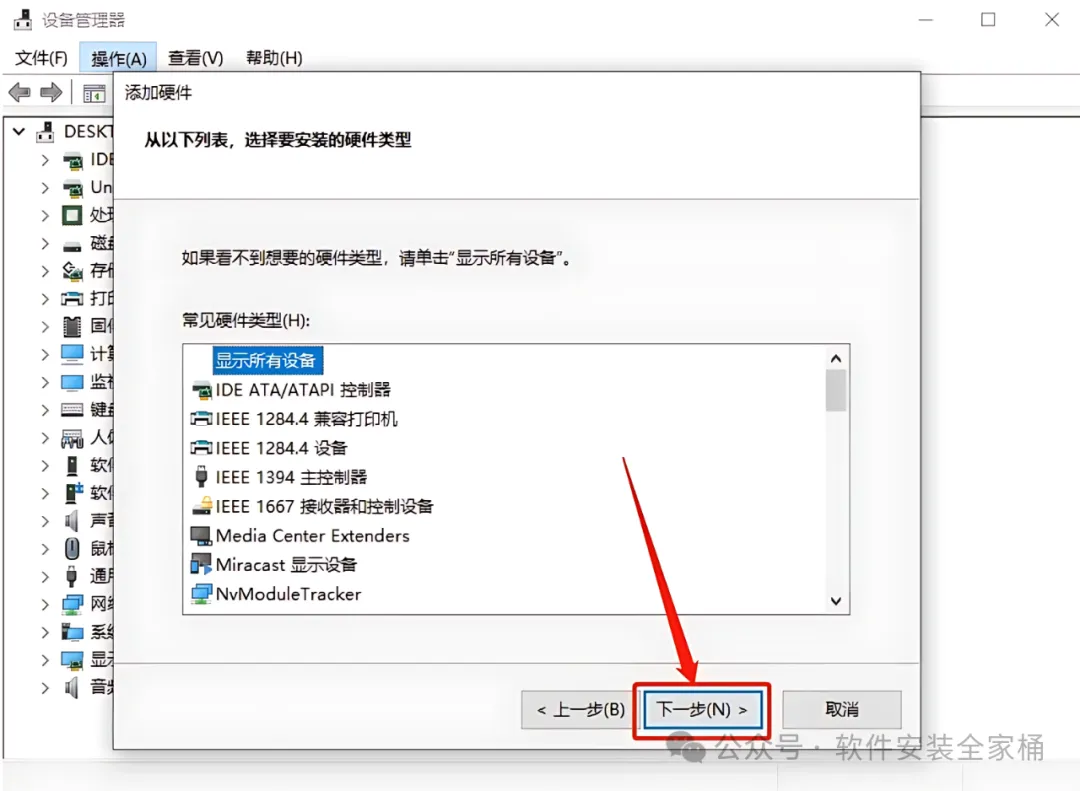Image resolution: width=1080 pixels, height=791 pixels.
Task: Click the show/hide console tree toolbar icon
Action: pos(94,93)
